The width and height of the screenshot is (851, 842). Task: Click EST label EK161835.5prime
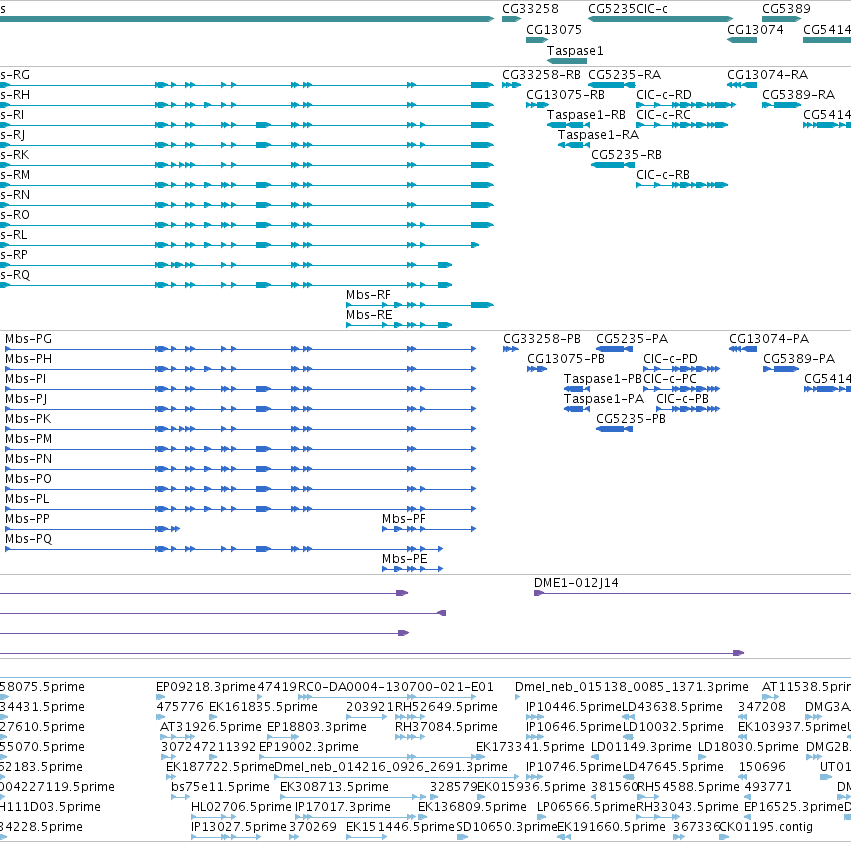(x=263, y=707)
